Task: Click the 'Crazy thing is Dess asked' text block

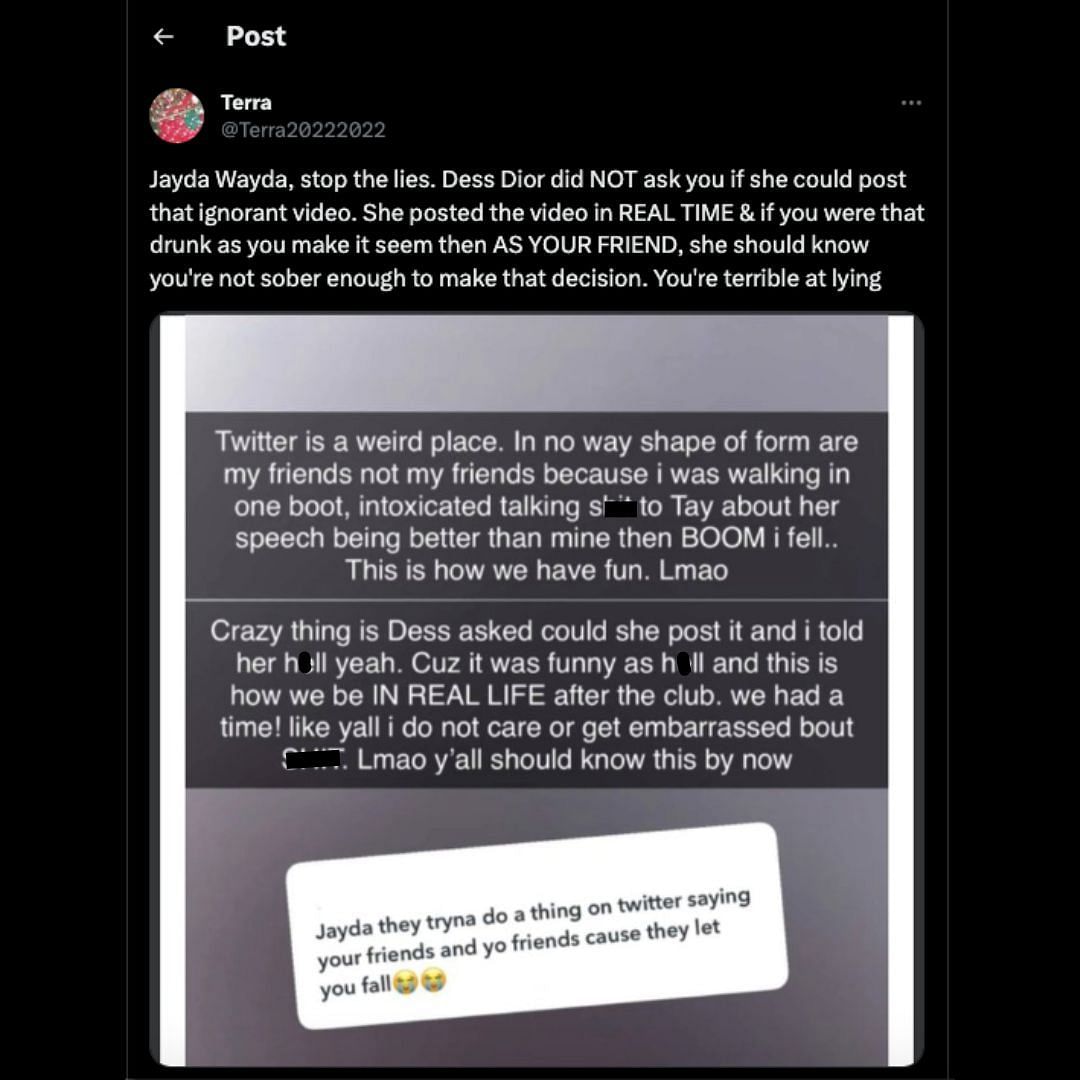Action: pyautogui.click(x=537, y=694)
